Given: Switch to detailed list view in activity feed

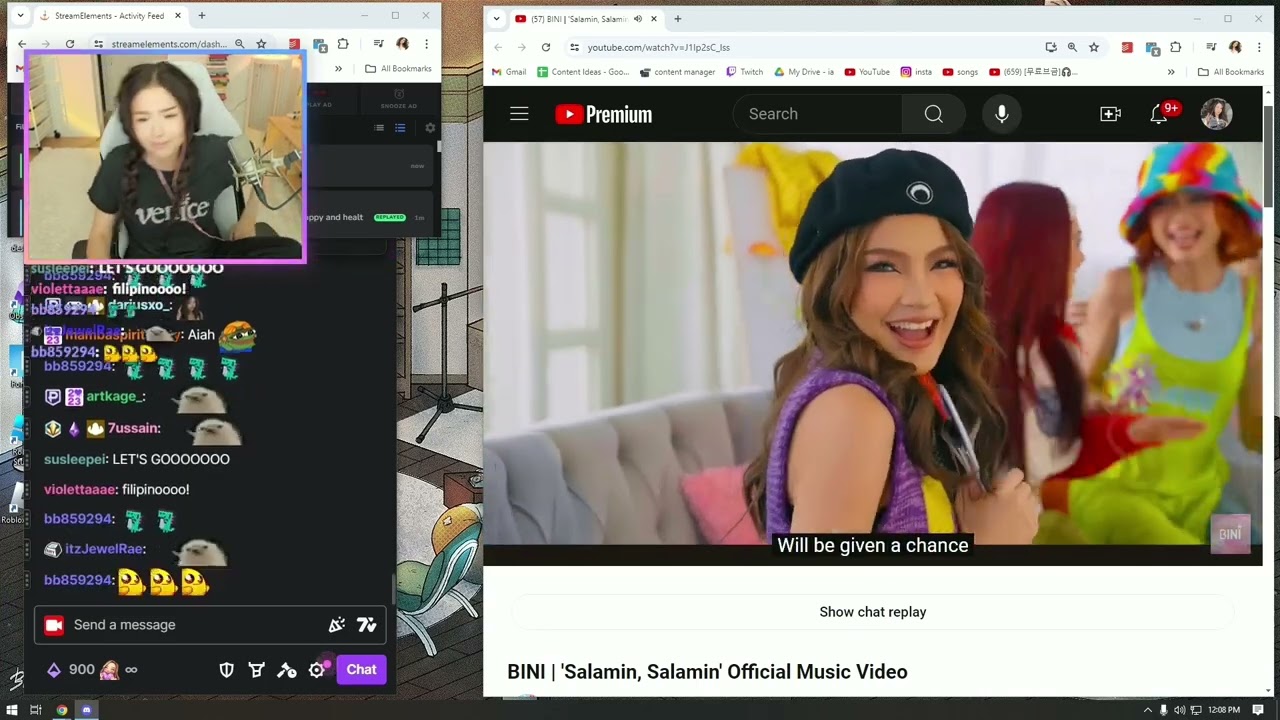Looking at the screenshot, I should click(x=400, y=128).
